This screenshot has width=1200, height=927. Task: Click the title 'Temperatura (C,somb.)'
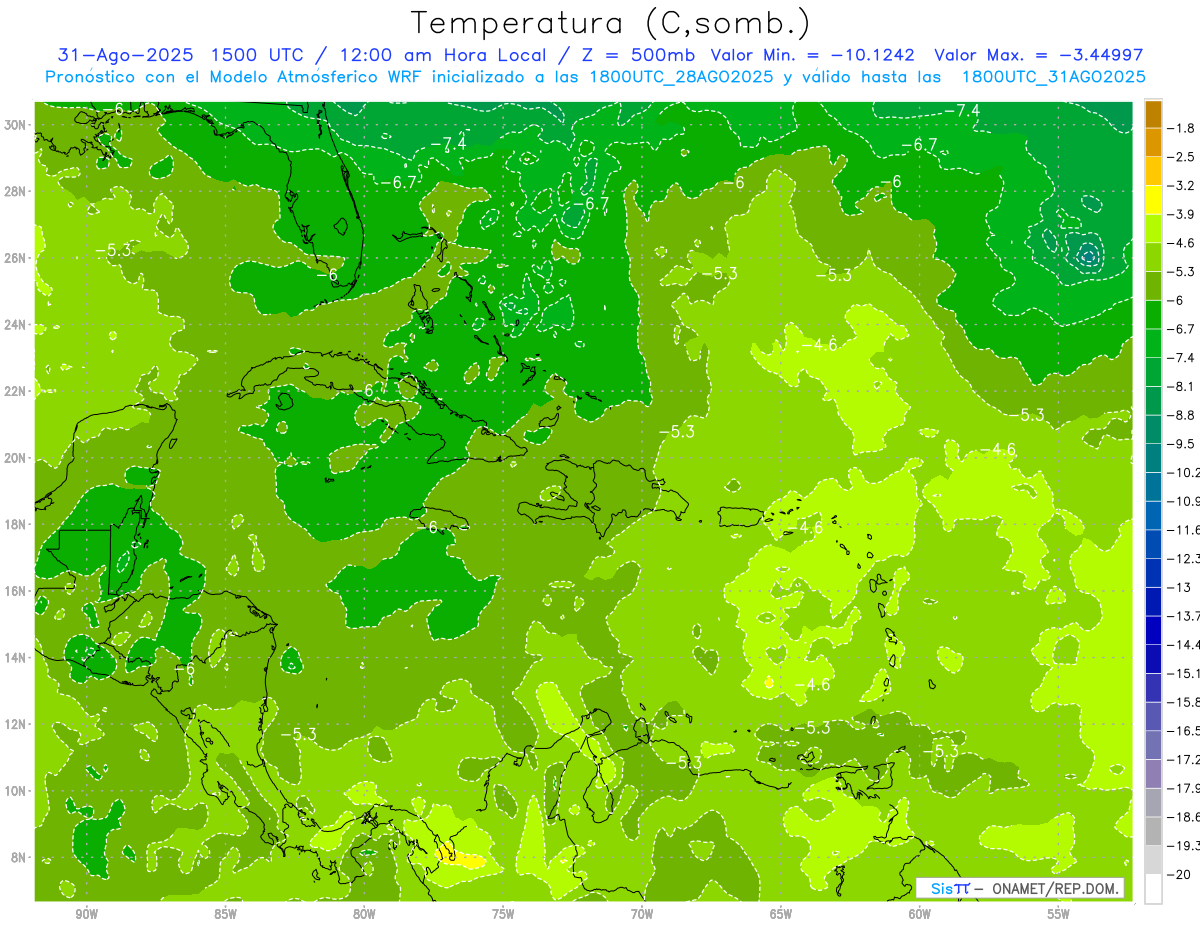click(x=611, y=23)
